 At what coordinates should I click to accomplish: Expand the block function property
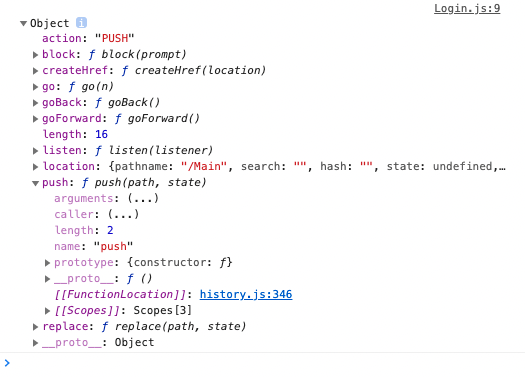pos(35,55)
